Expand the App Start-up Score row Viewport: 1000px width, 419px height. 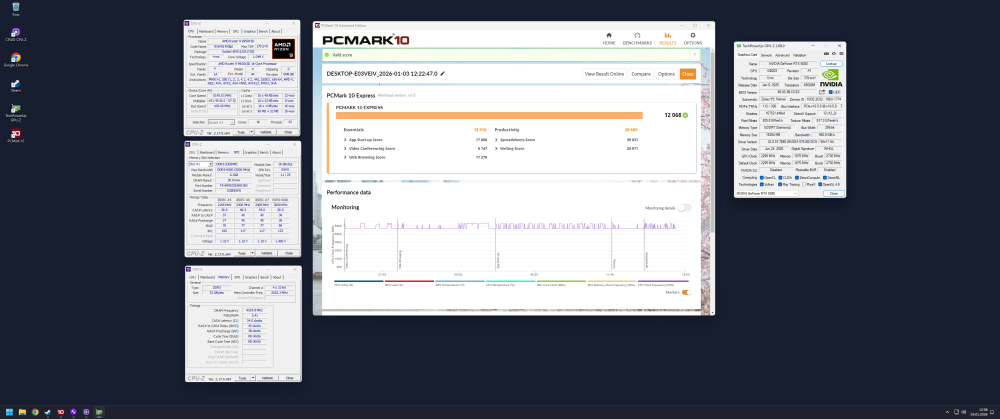pos(344,139)
